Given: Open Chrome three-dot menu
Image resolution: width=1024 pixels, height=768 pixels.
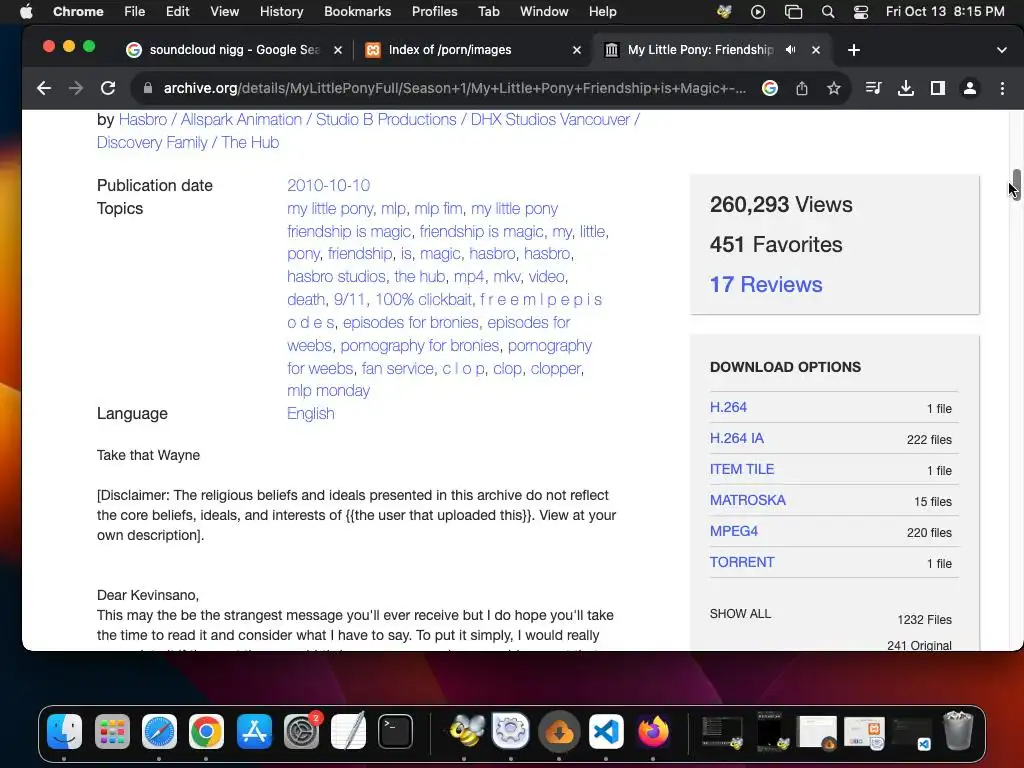Looking at the screenshot, I should [x=1002, y=88].
